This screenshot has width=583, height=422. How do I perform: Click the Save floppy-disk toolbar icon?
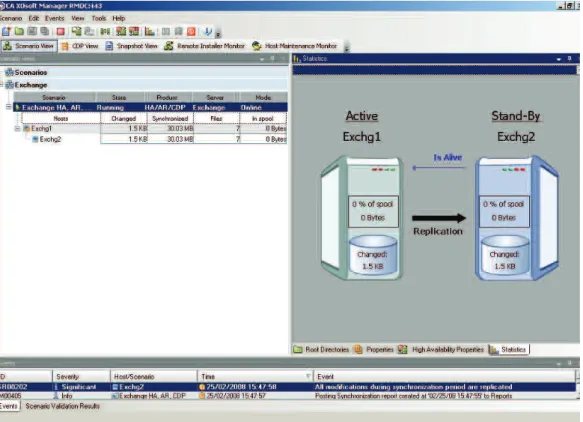click(x=32, y=32)
